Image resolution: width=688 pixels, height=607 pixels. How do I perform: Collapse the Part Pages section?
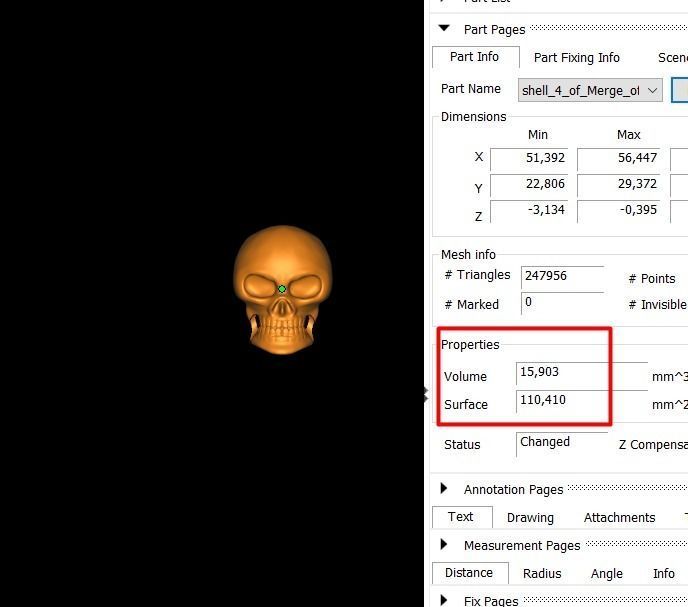pos(444,28)
